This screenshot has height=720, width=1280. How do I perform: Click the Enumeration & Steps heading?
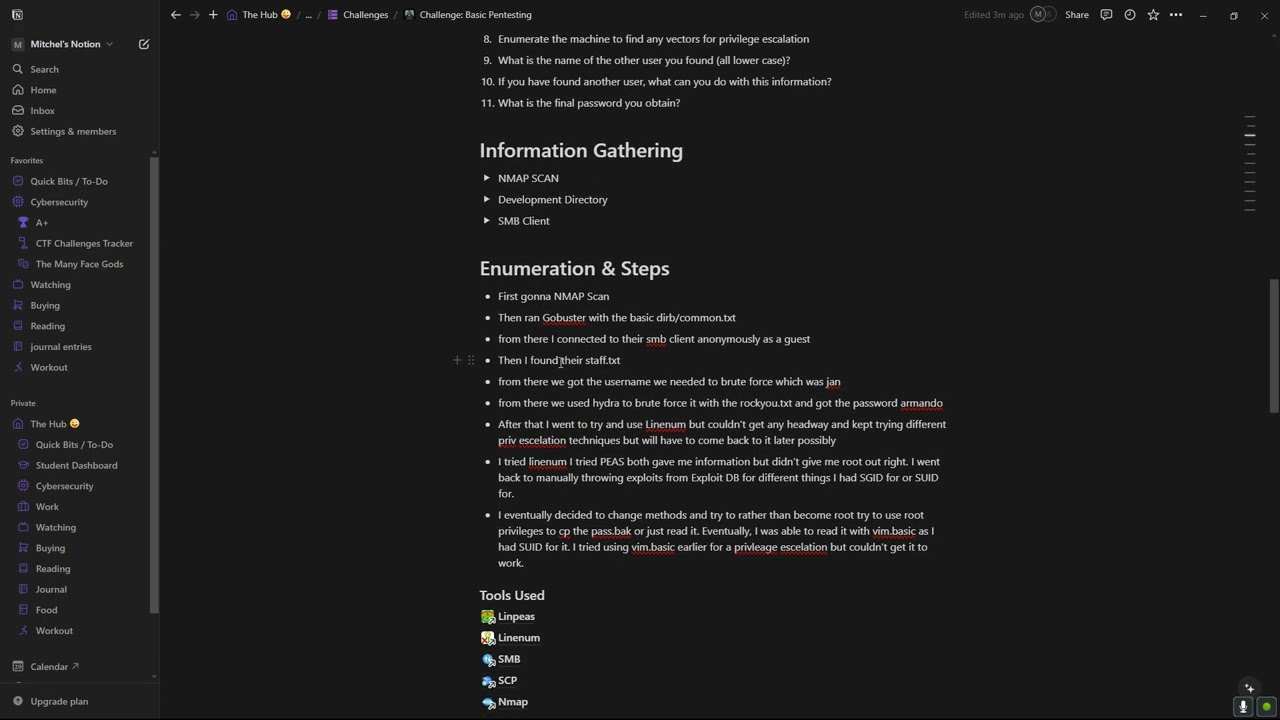coord(574,268)
